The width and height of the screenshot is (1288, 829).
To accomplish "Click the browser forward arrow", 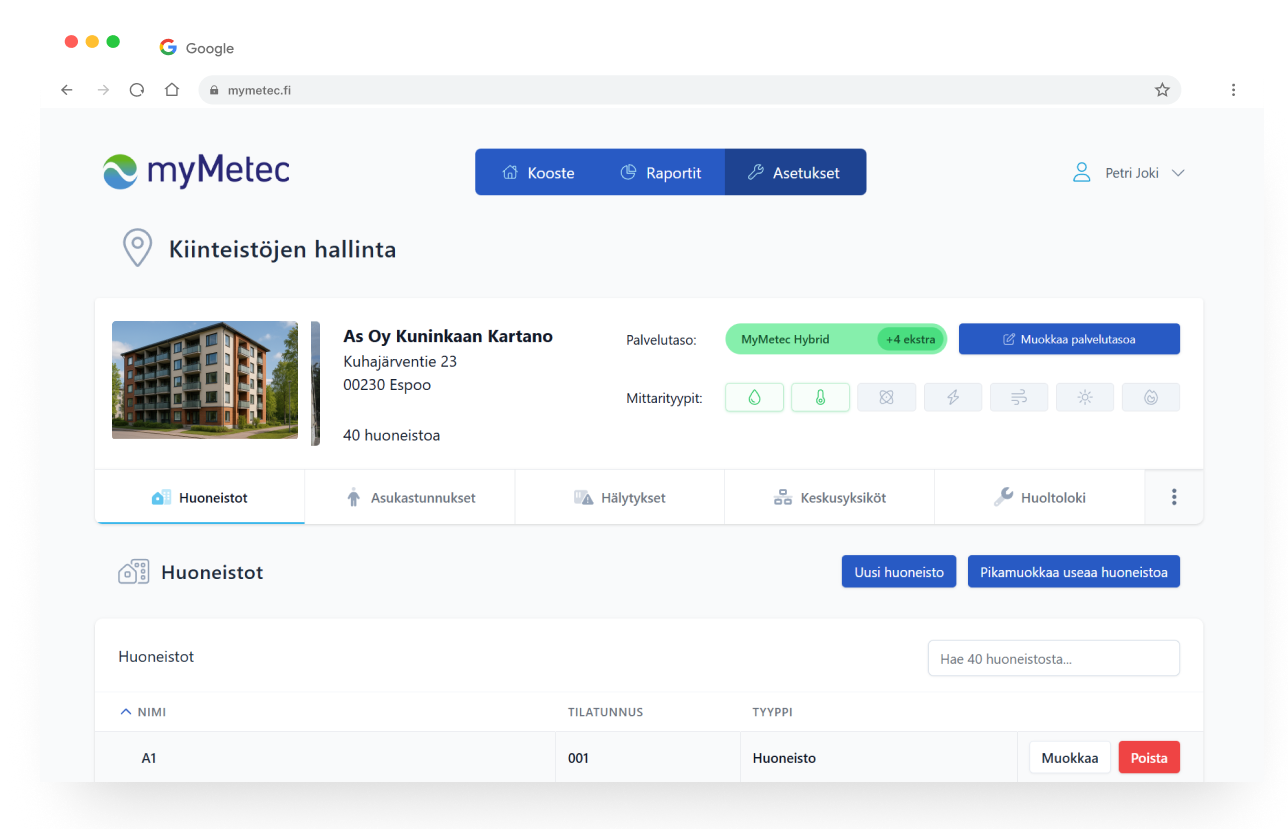I will click(x=103, y=90).
